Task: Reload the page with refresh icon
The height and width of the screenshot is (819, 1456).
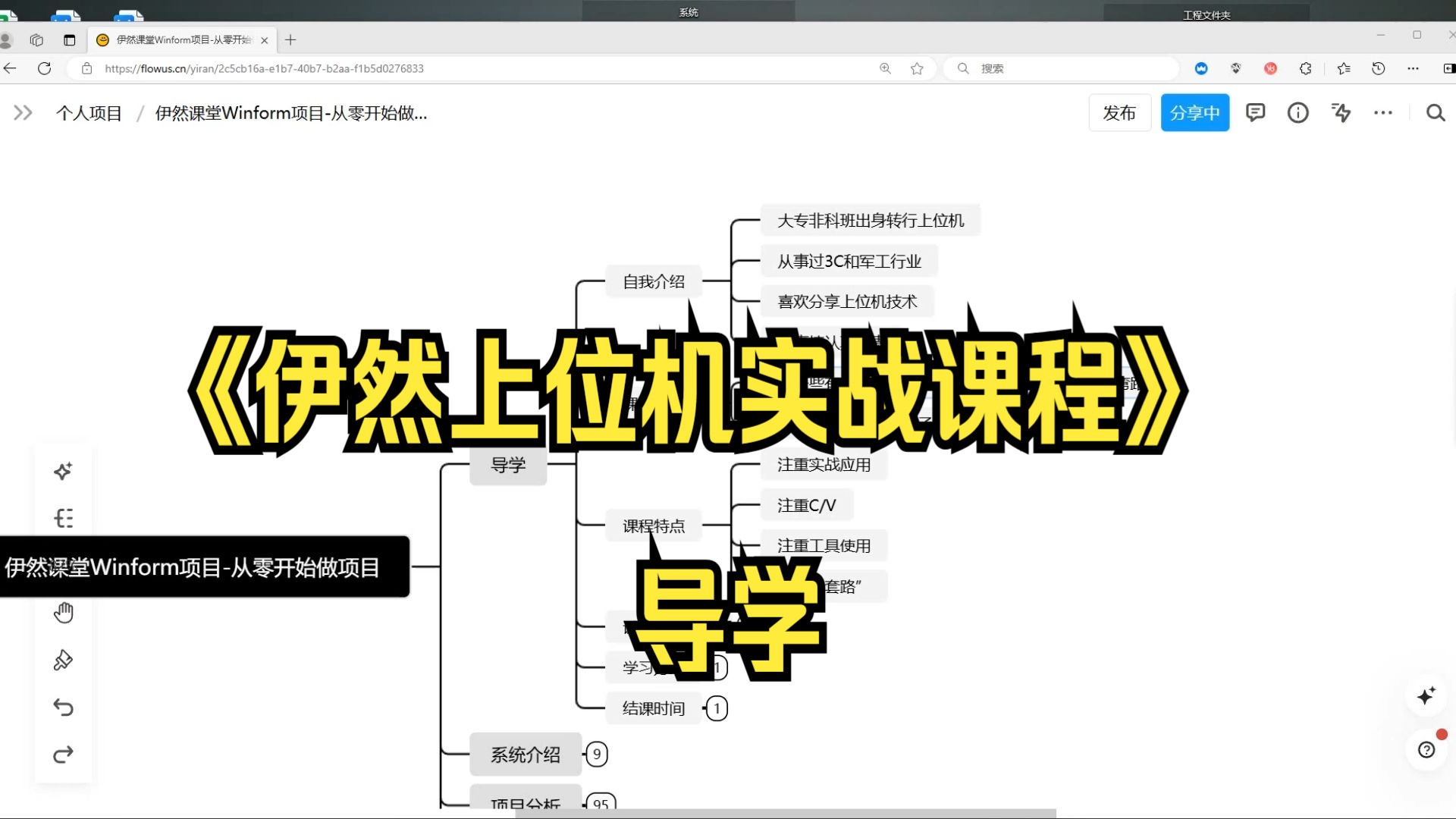Action: (x=45, y=68)
